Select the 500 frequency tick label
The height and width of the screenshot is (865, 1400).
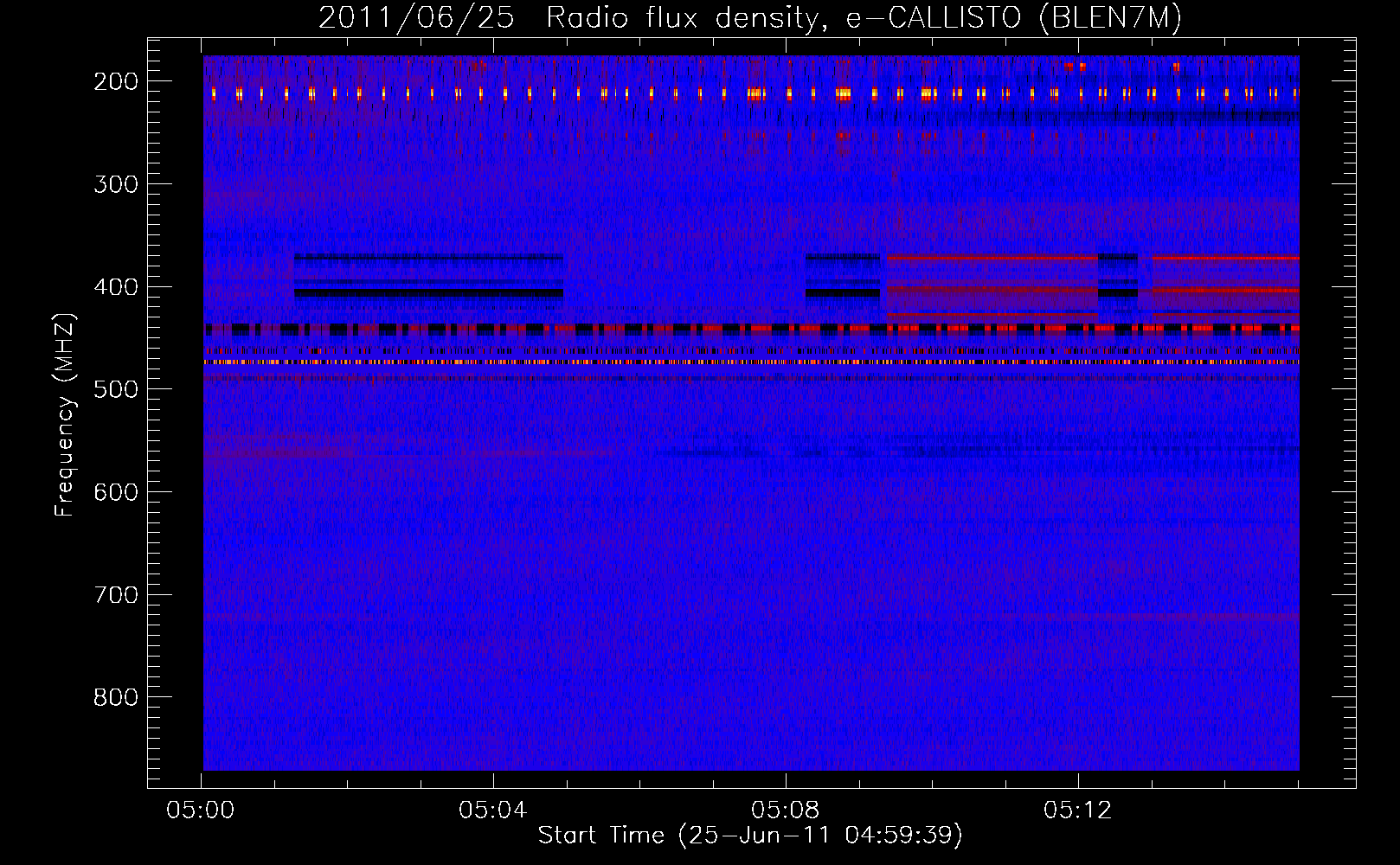pos(116,389)
